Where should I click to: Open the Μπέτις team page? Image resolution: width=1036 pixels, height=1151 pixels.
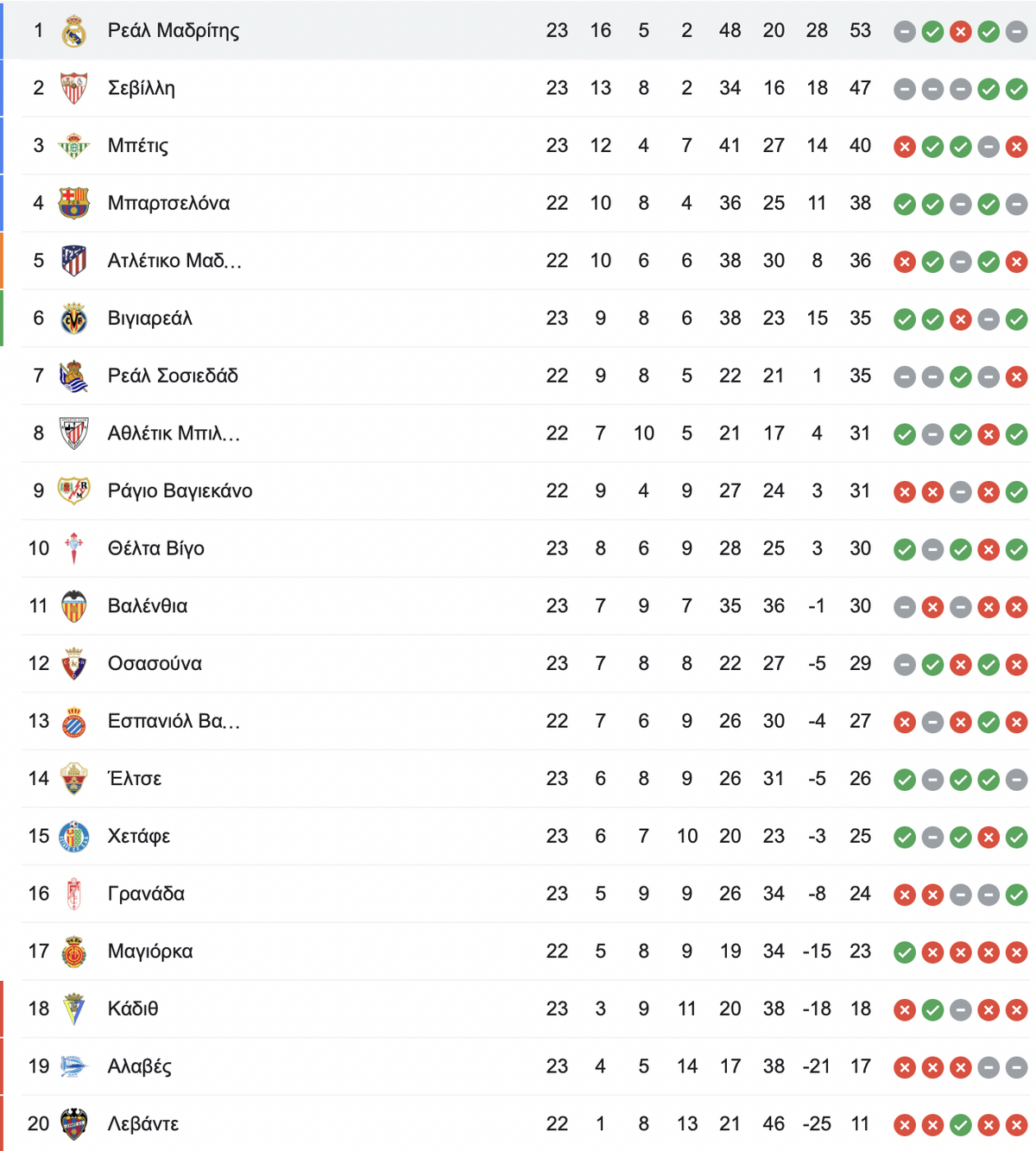click(x=138, y=146)
